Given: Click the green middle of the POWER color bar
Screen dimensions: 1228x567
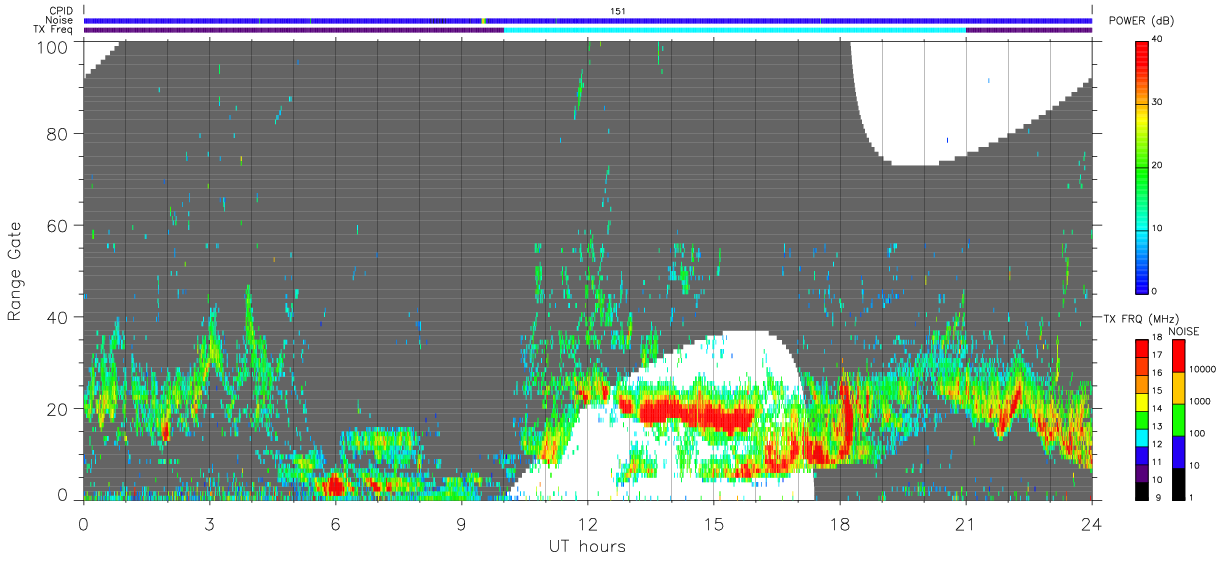Looking at the screenshot, I should (1141, 165).
